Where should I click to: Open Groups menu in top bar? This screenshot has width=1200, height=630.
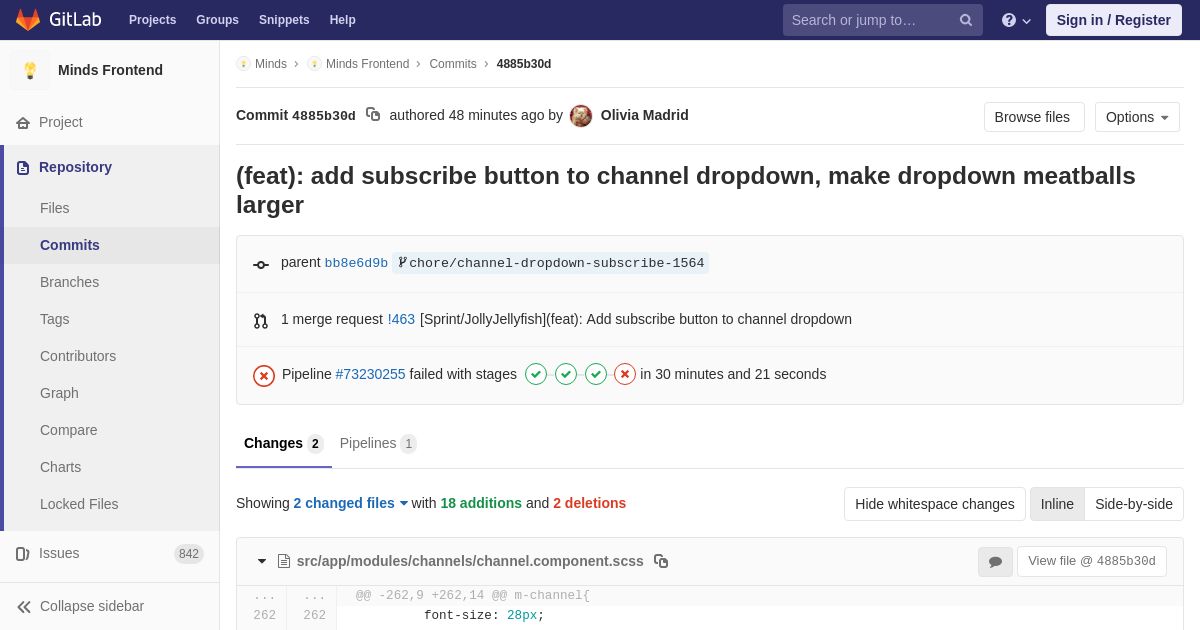click(x=217, y=20)
